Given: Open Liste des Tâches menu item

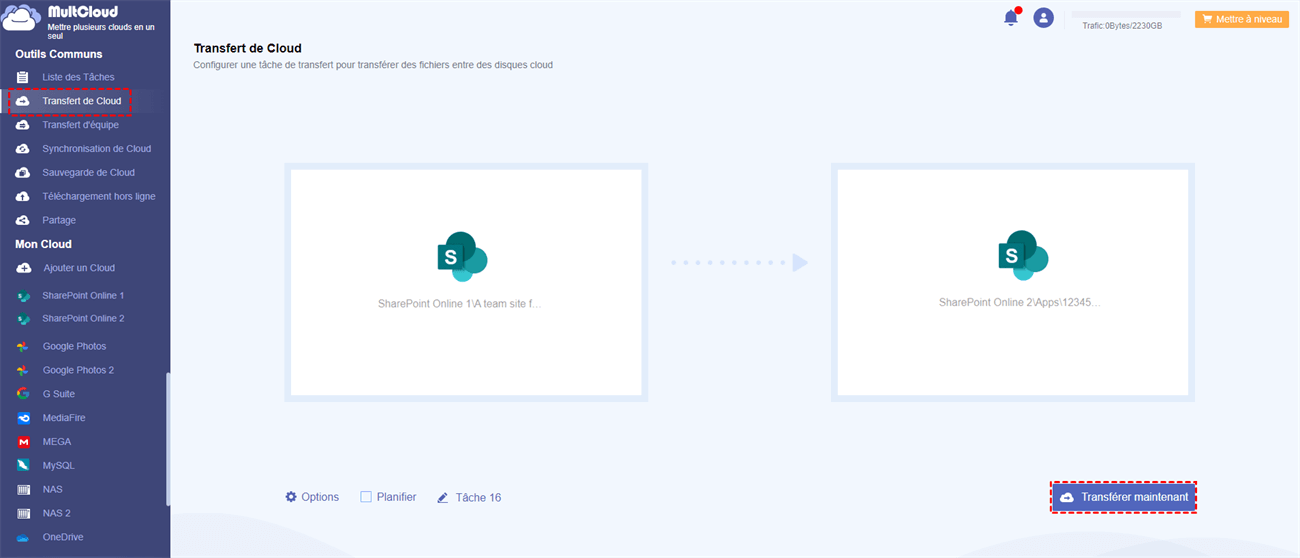Looking at the screenshot, I should coord(78,77).
